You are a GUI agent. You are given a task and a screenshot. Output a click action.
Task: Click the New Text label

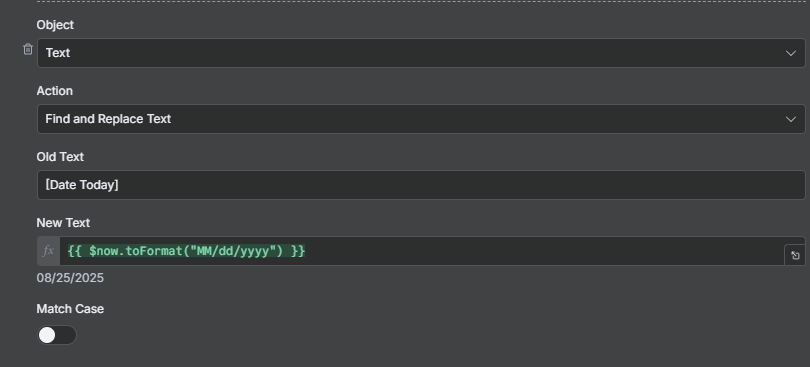coord(63,223)
